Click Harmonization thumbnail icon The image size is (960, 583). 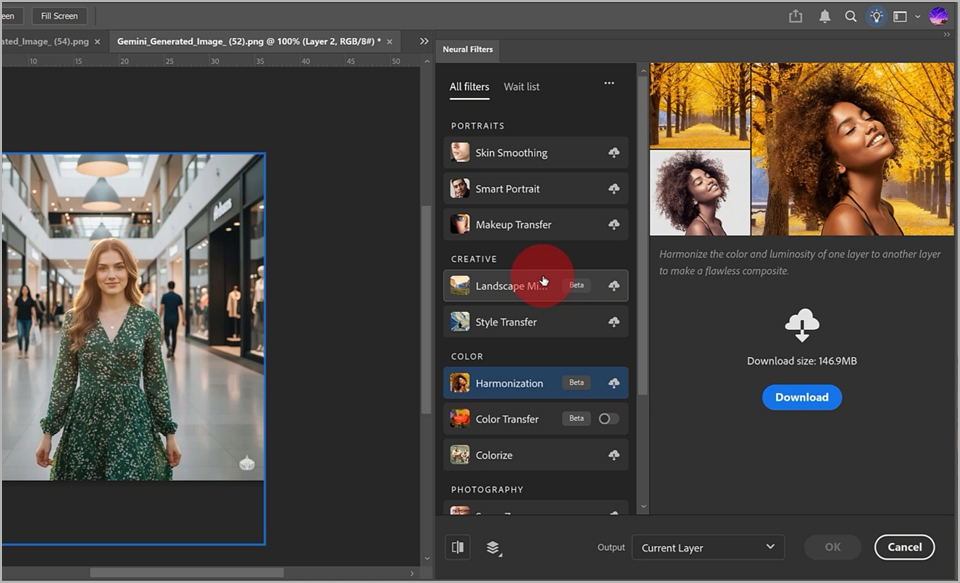460,383
